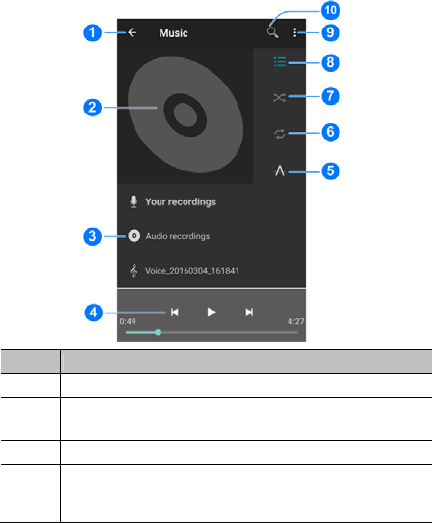Open the three-dot overflow menu
This screenshot has width=432, height=523.
tap(295, 32)
